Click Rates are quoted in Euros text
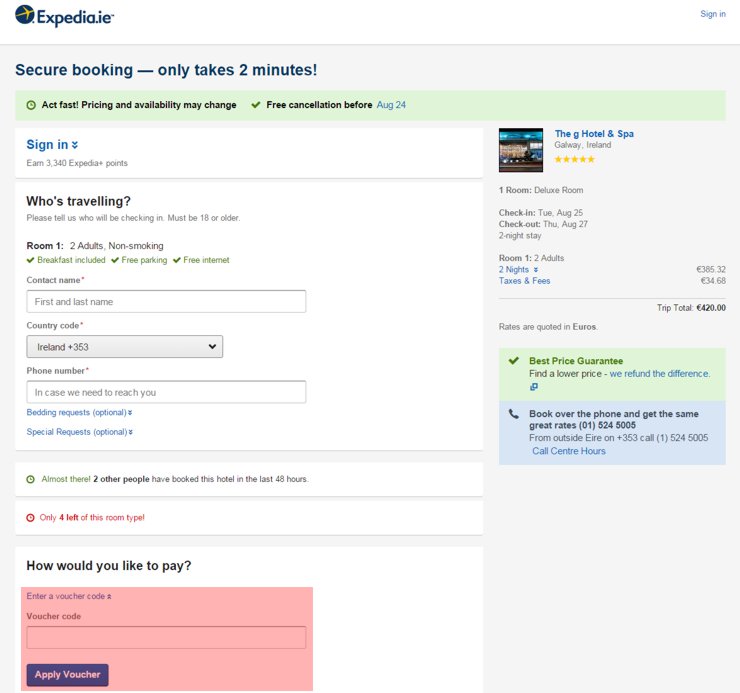Image resolution: width=740 pixels, height=693 pixels. point(548,327)
